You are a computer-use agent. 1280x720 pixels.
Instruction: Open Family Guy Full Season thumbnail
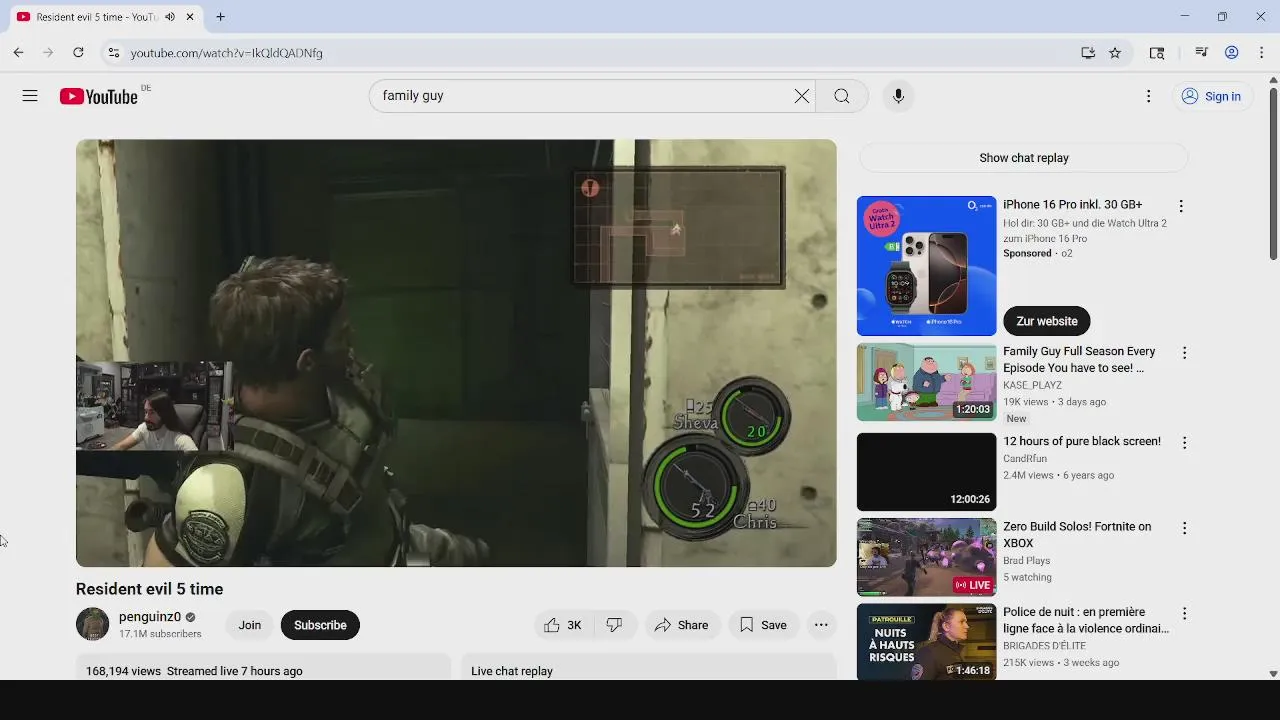926,383
